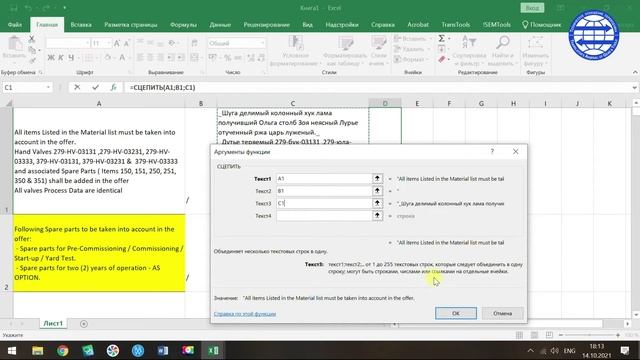Click the dialog help question mark

click(x=492, y=151)
